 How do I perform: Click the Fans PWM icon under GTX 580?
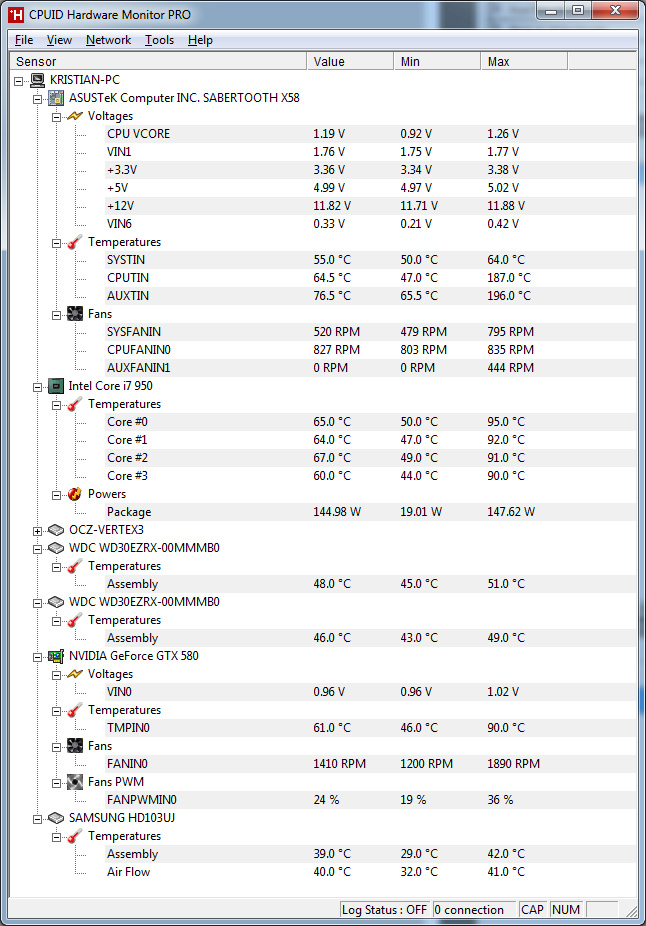pyautogui.click(x=74, y=782)
